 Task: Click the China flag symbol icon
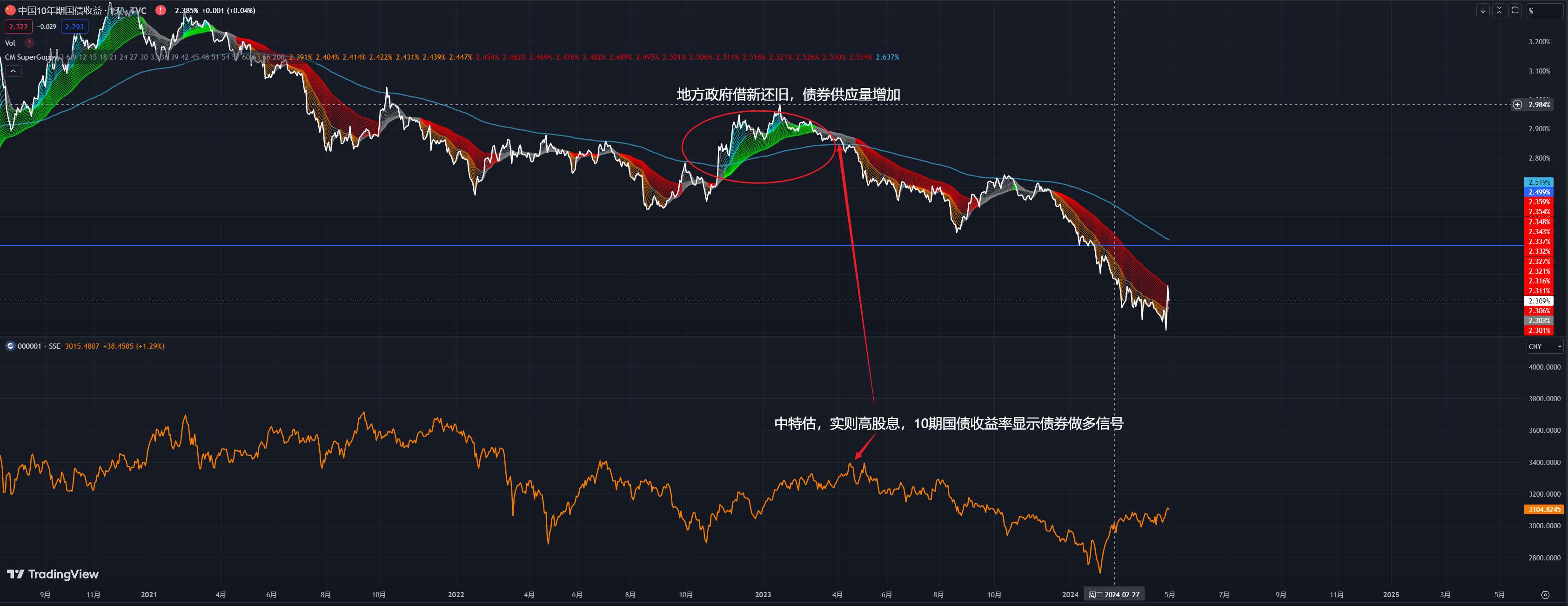[x=10, y=10]
